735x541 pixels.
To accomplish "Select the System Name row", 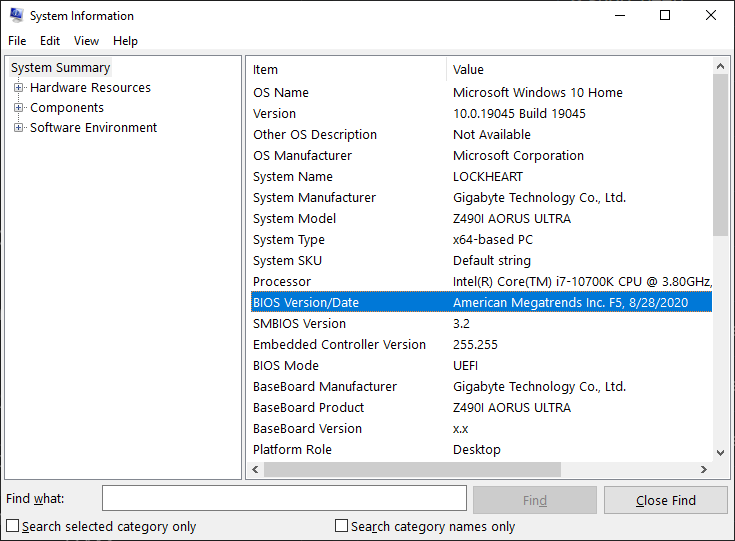I will (481, 177).
